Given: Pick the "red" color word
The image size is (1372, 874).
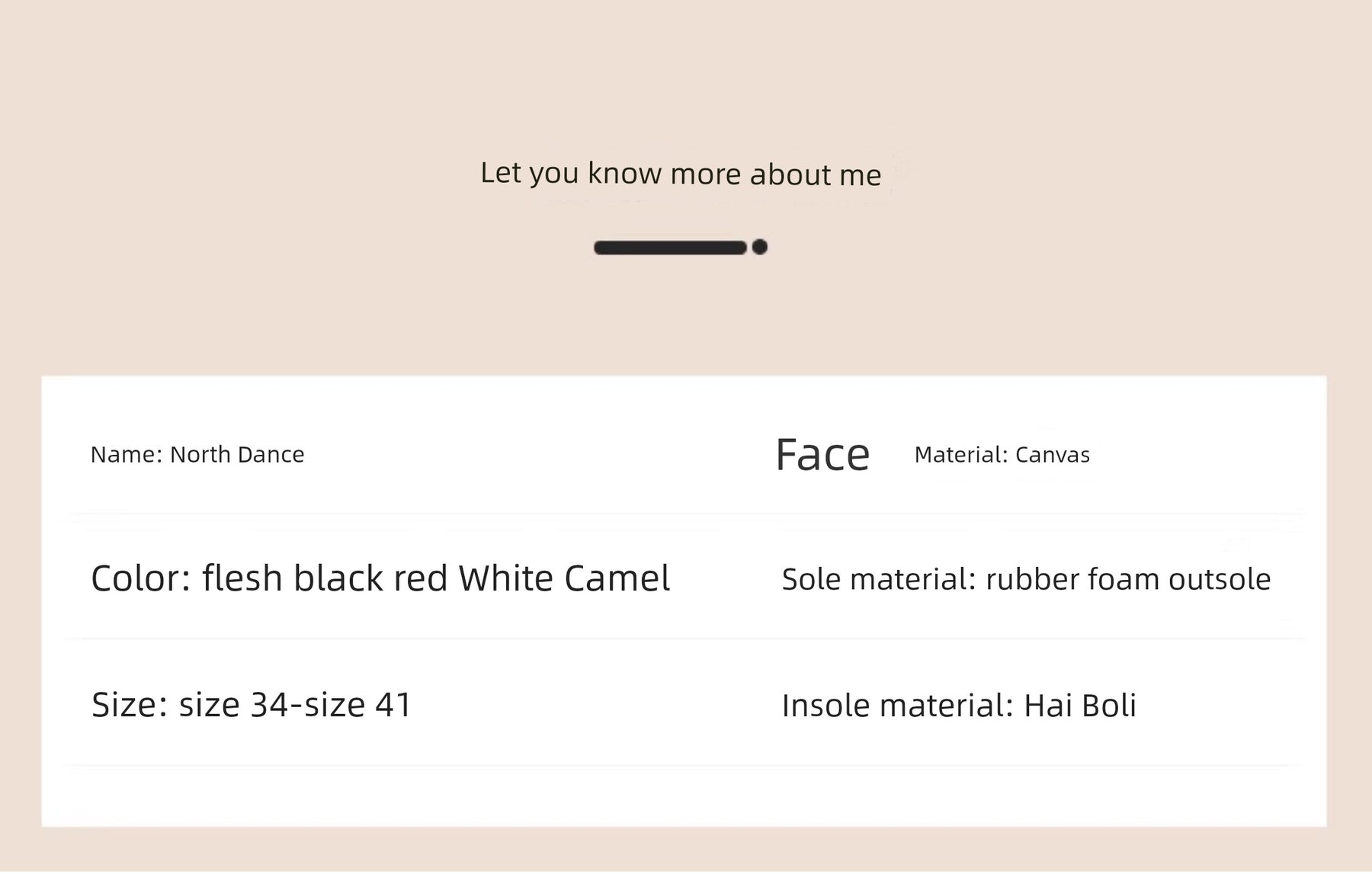Looking at the screenshot, I should pyautogui.click(x=420, y=578).
